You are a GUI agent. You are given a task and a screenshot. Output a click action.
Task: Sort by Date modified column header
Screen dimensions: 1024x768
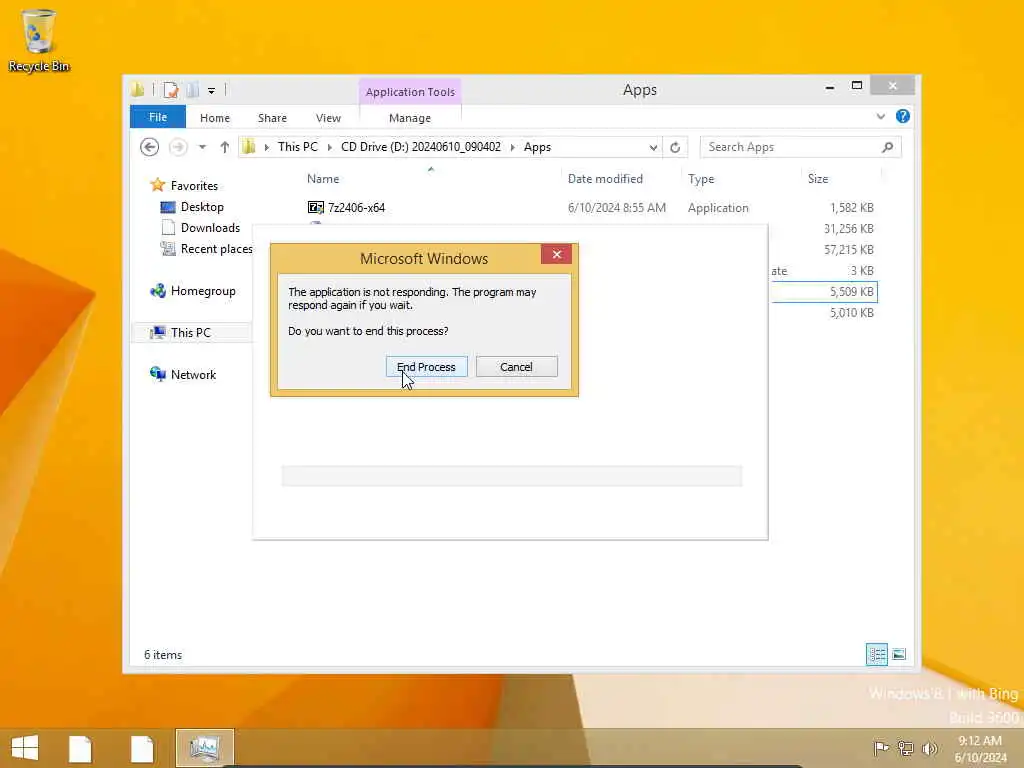pos(605,178)
